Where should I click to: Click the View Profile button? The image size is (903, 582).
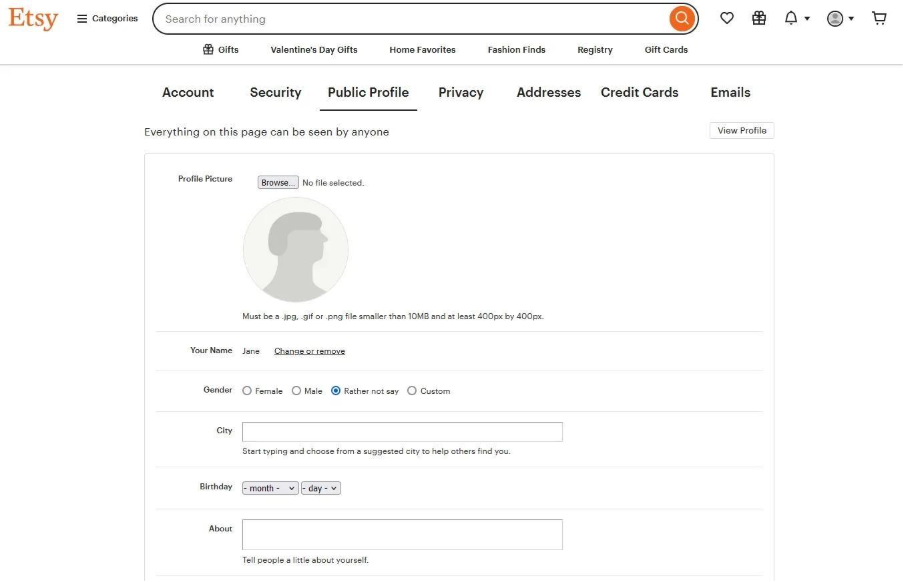point(741,131)
